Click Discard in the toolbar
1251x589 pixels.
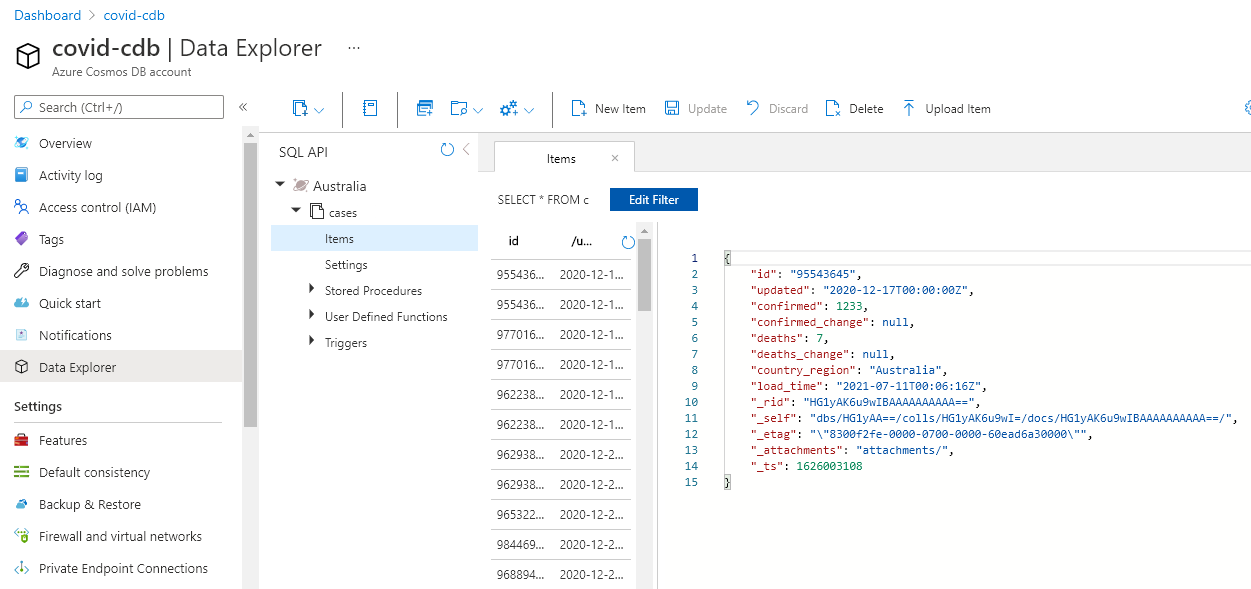click(777, 108)
